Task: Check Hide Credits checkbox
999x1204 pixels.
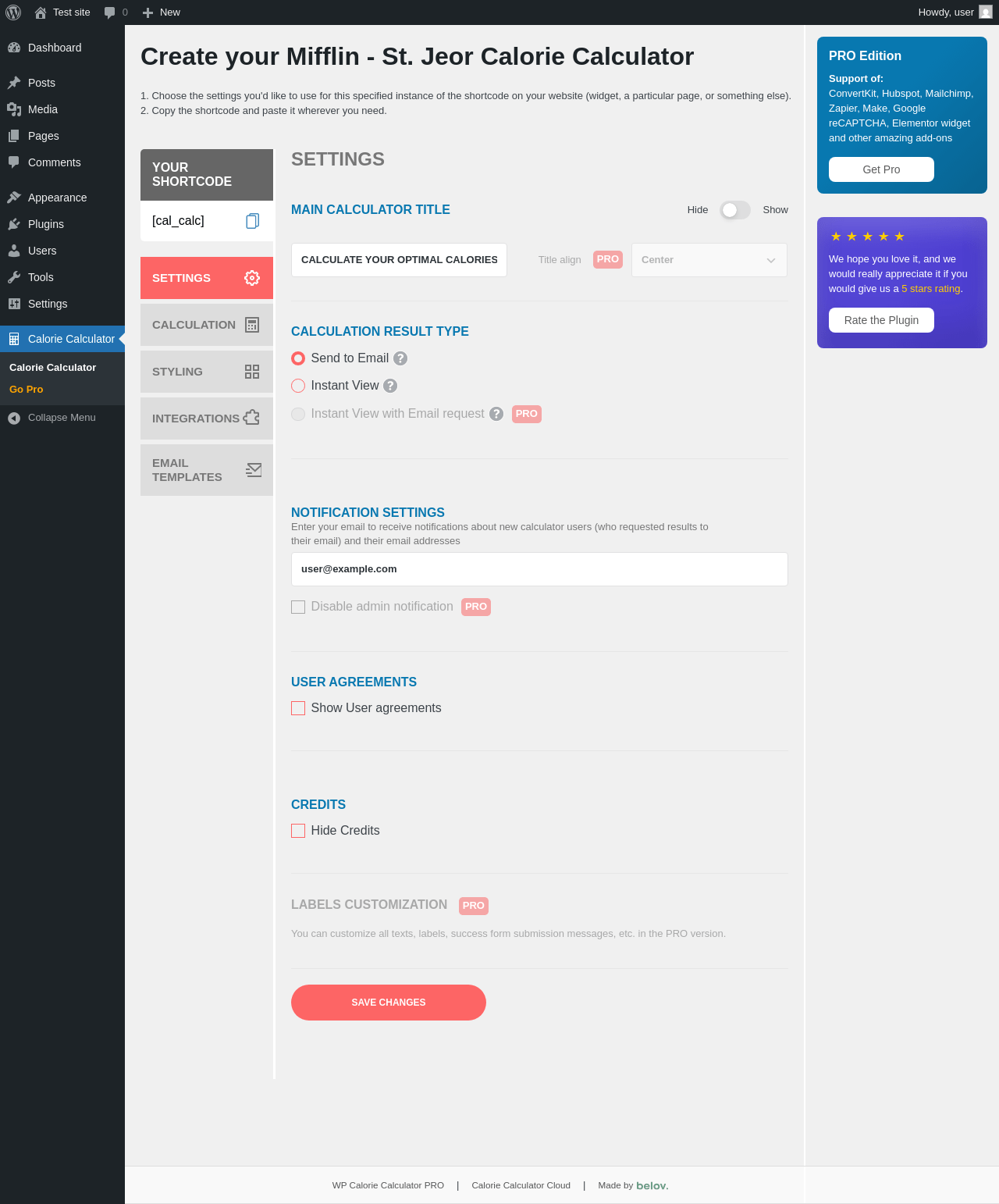Action: pyautogui.click(x=298, y=831)
